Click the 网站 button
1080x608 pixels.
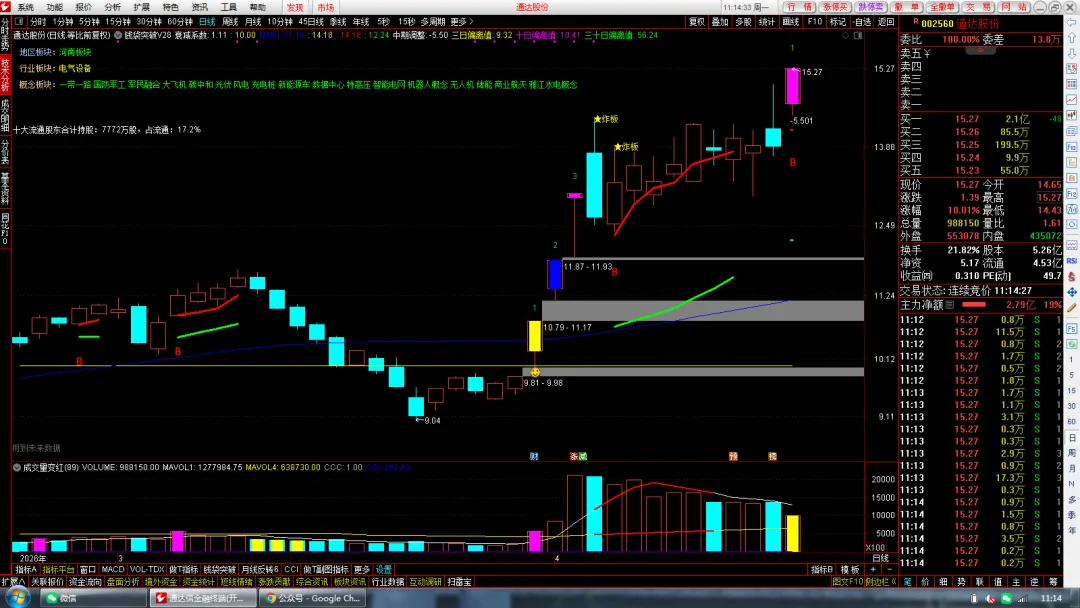(x=1014, y=7)
